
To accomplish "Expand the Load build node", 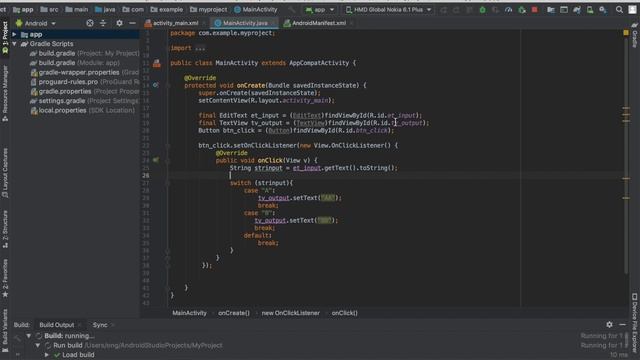I will [x=47, y=355].
